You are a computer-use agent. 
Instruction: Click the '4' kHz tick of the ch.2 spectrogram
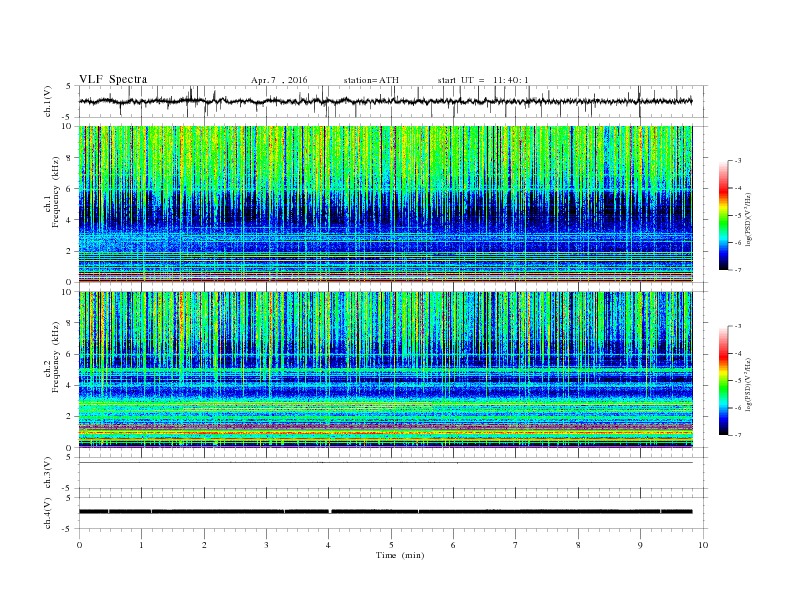[70, 385]
